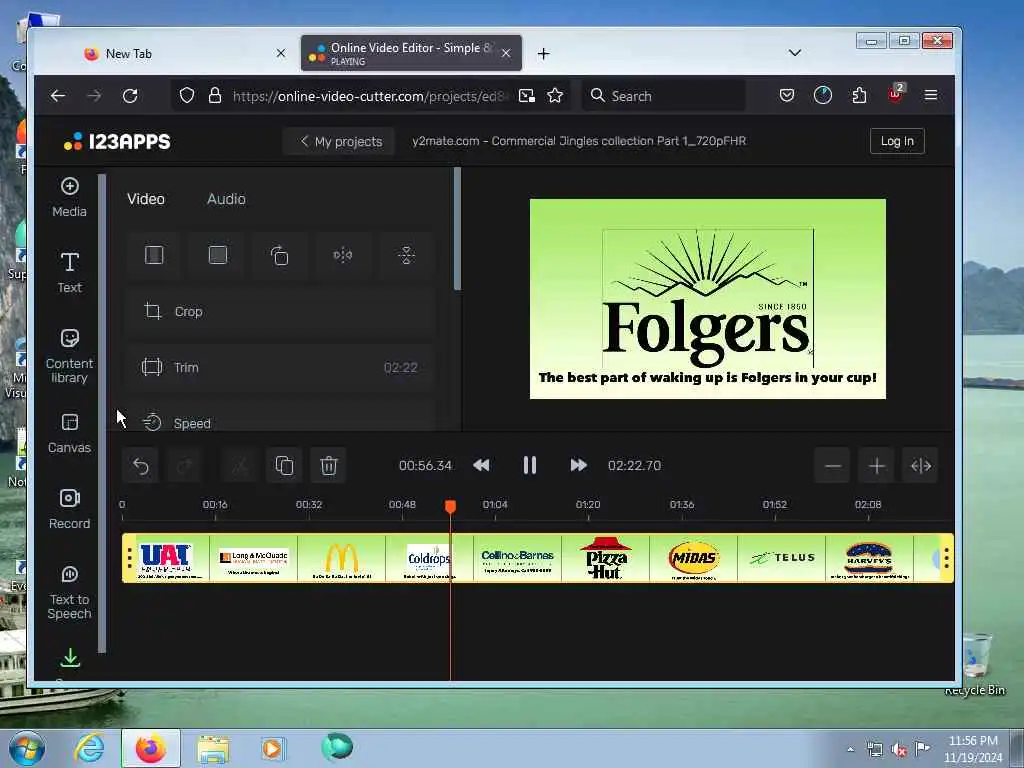This screenshot has height=768, width=1024.
Task: Click the redo button
Action: tap(185, 466)
